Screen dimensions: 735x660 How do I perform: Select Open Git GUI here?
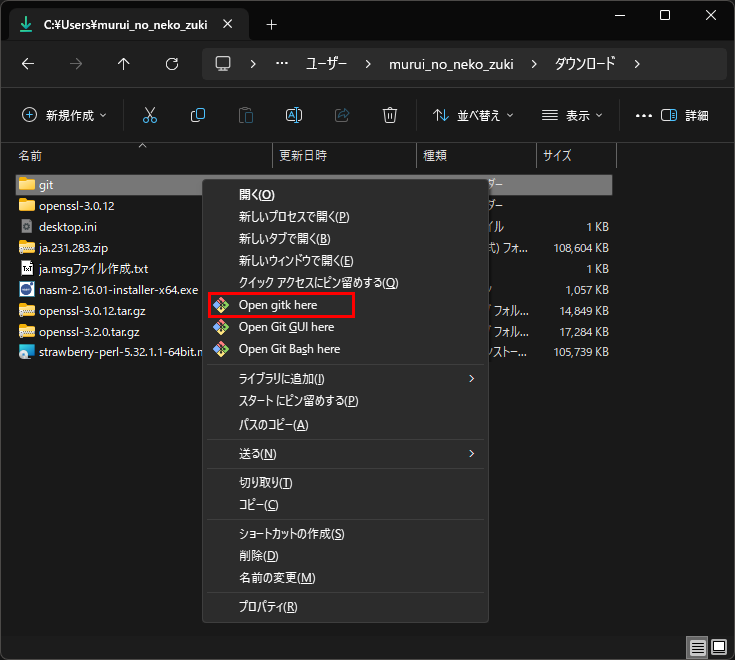345,327
